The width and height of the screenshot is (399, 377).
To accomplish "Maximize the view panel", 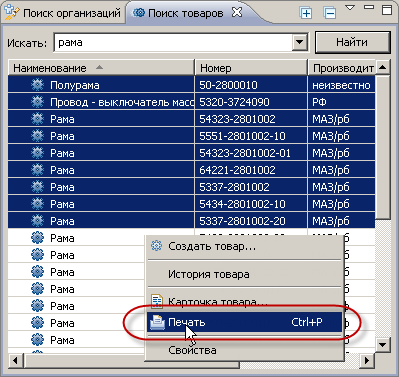I will click(x=387, y=9).
